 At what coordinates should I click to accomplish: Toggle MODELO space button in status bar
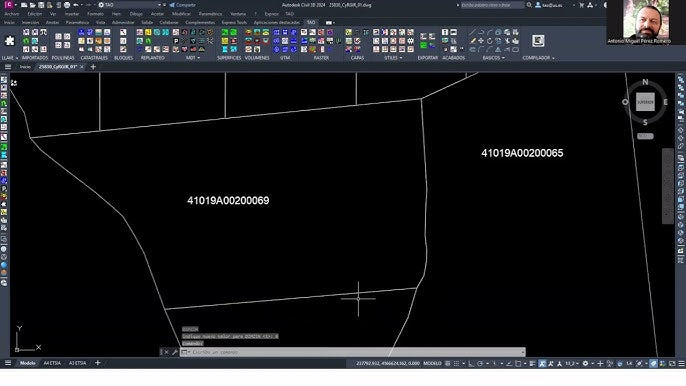click(x=432, y=363)
